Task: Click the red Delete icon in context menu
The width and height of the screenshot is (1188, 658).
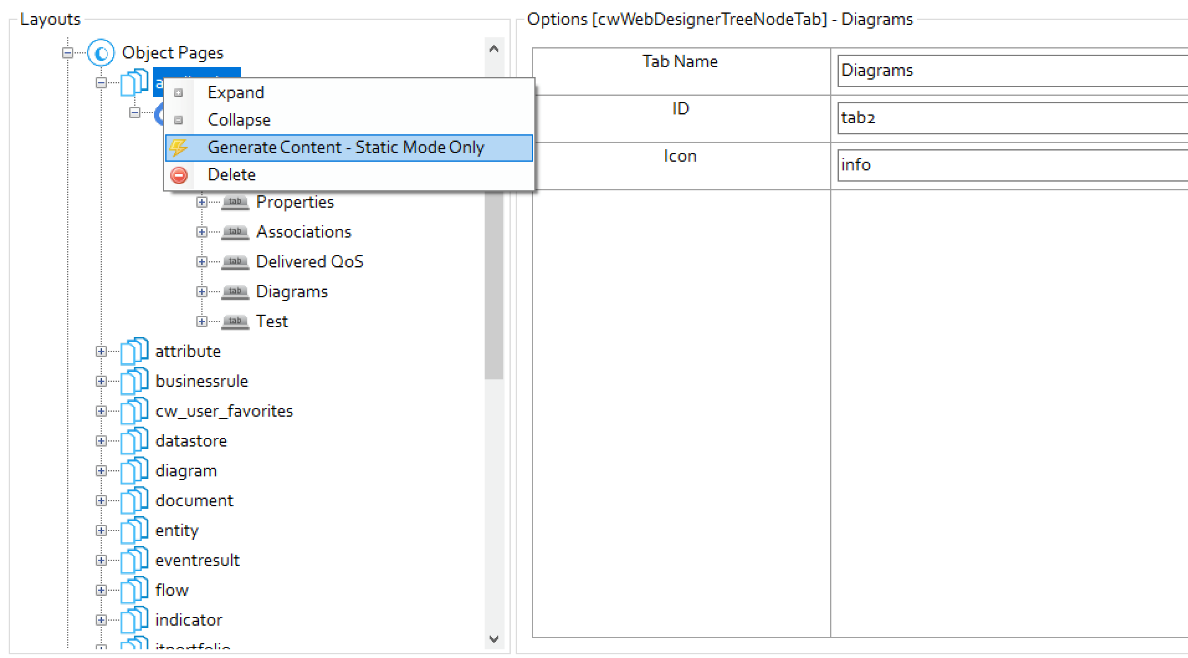Action: point(179,175)
